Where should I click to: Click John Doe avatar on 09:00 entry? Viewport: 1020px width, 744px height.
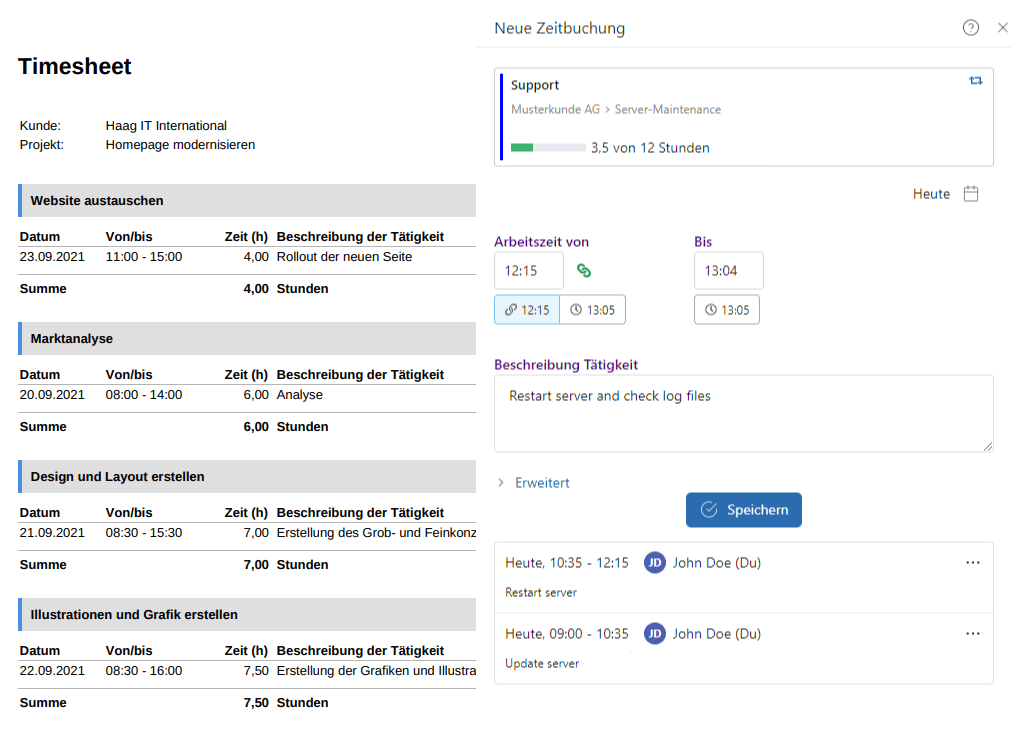(655, 633)
